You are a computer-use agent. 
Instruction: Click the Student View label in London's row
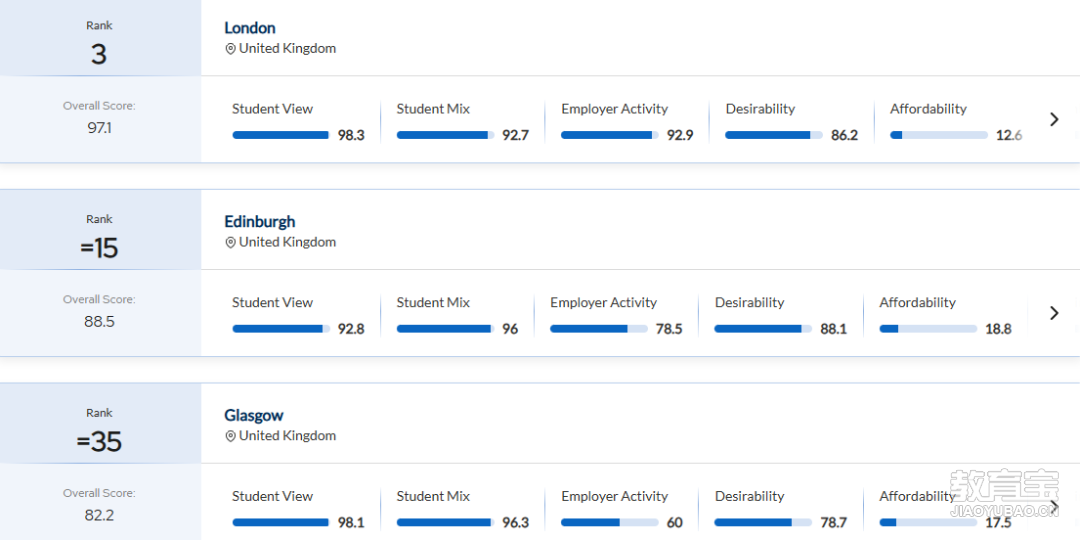click(x=272, y=109)
